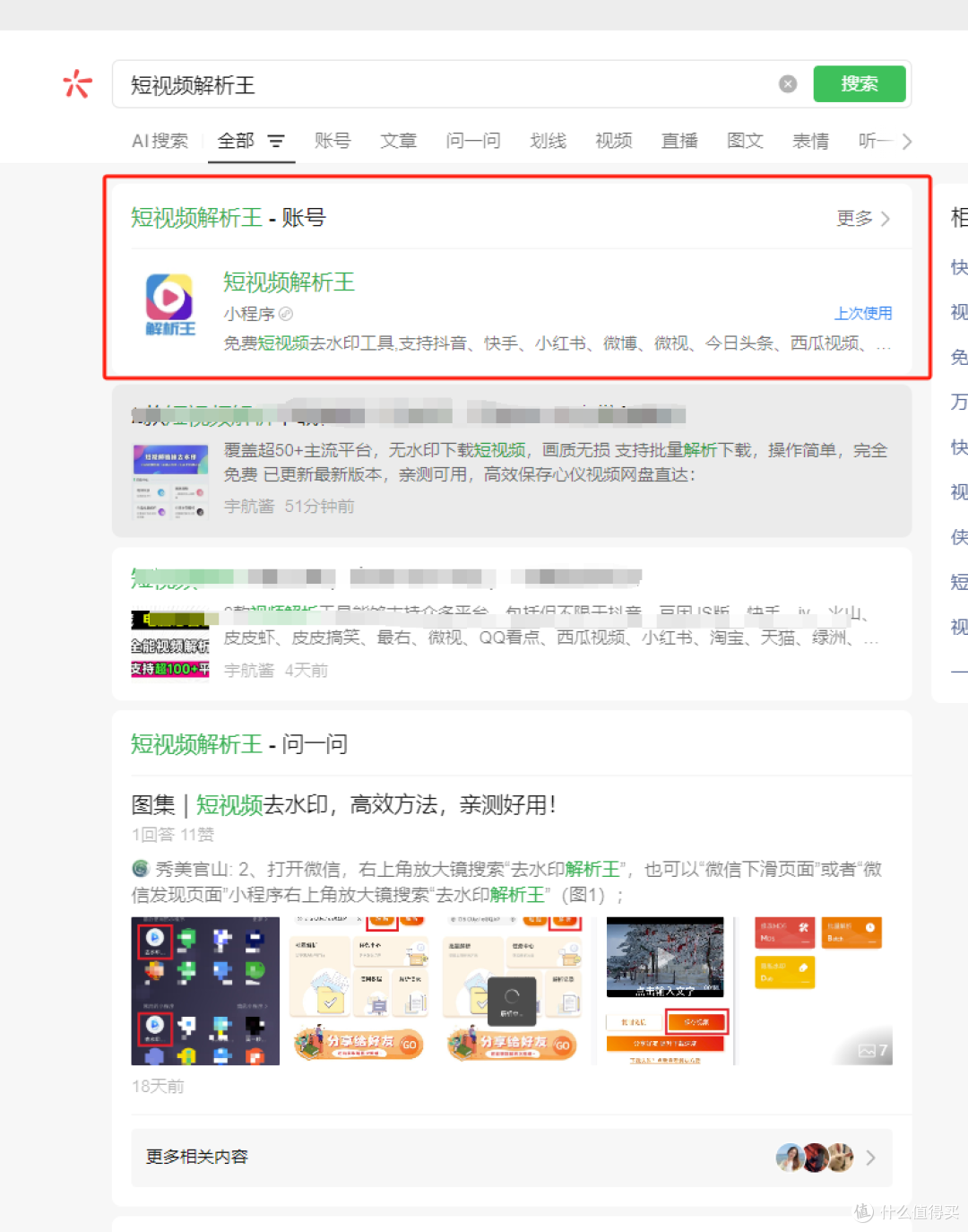Clear the search box with the X icon
Screen dimensions: 968x1232
tap(788, 83)
